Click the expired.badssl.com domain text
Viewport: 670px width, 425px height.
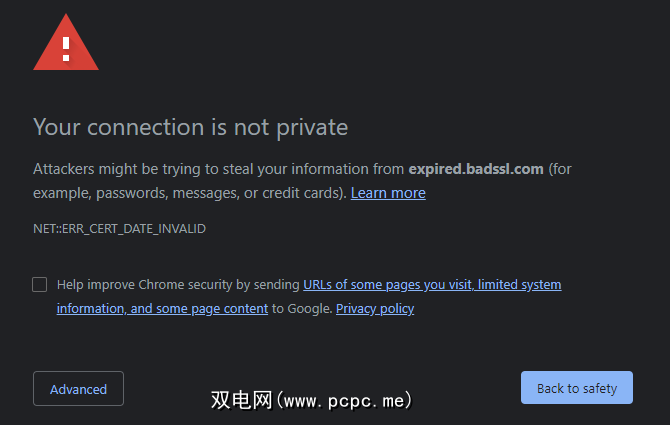tap(476, 169)
